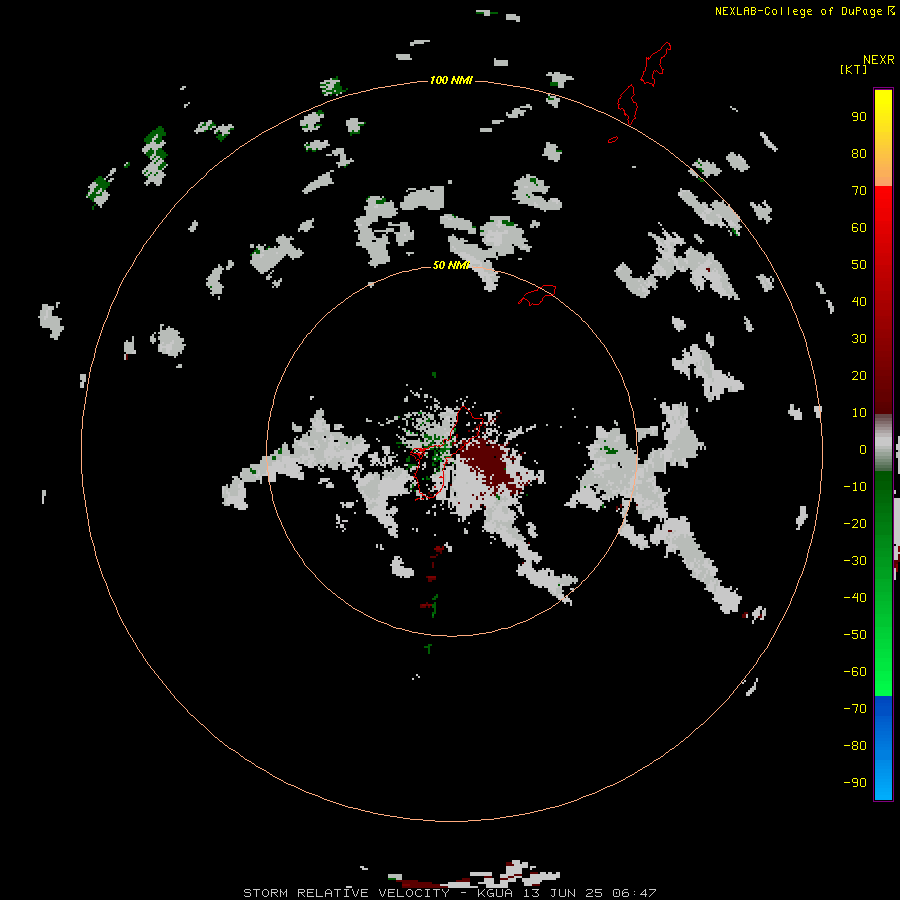Click the bright green segment near -60
Screen dimensions: 900x900
[x=883, y=672]
